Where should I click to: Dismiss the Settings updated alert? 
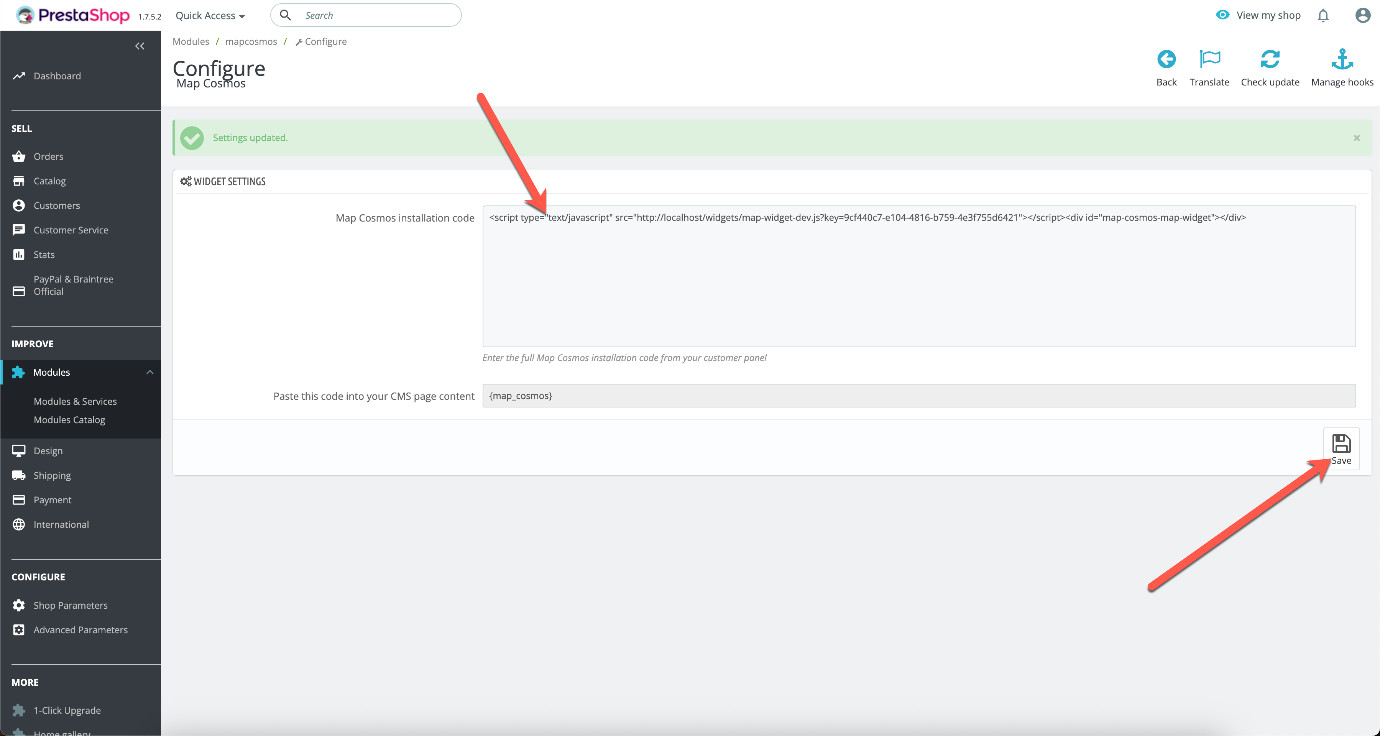point(1357,138)
